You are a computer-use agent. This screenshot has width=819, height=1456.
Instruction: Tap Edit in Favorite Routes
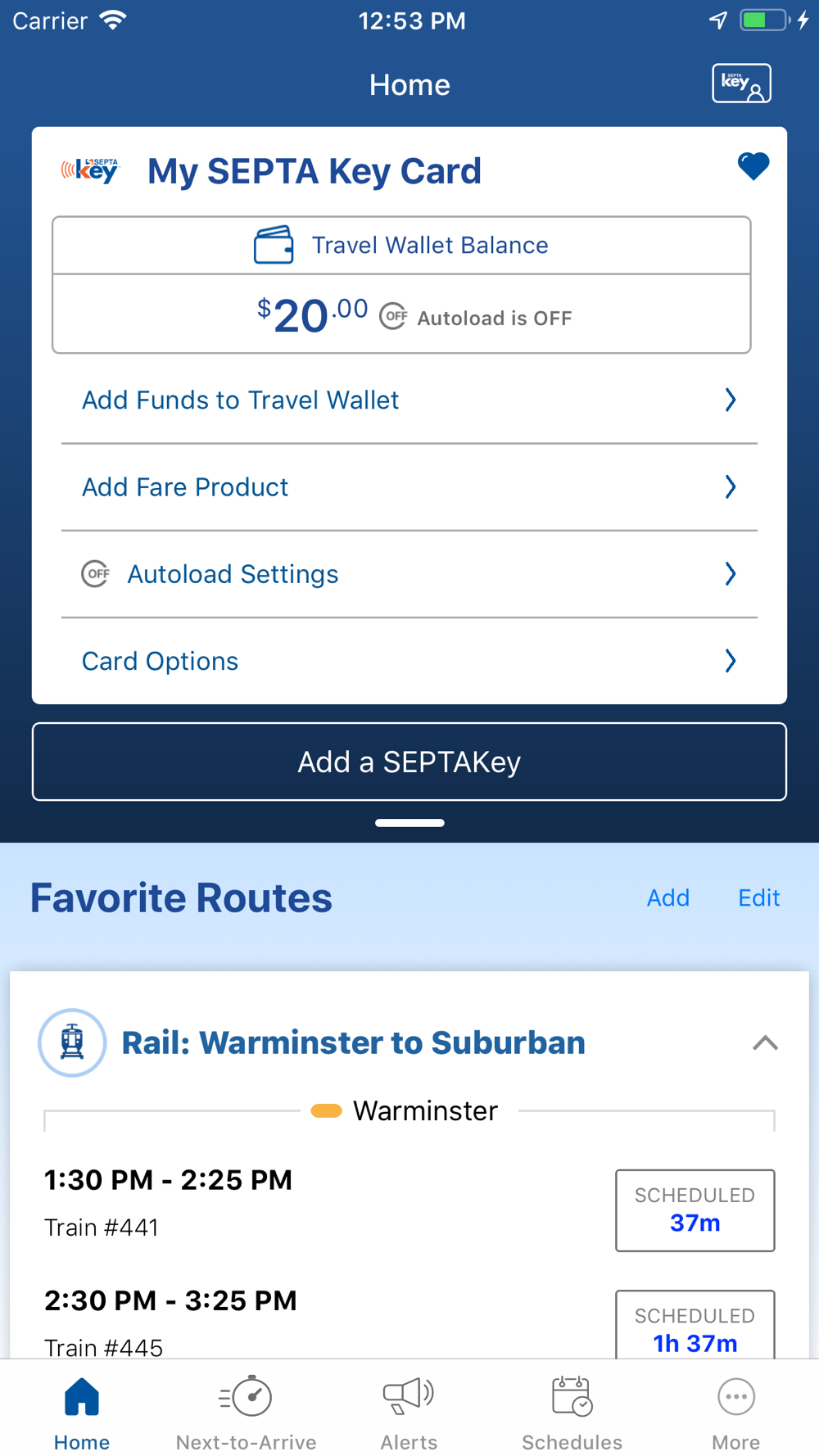coord(758,898)
